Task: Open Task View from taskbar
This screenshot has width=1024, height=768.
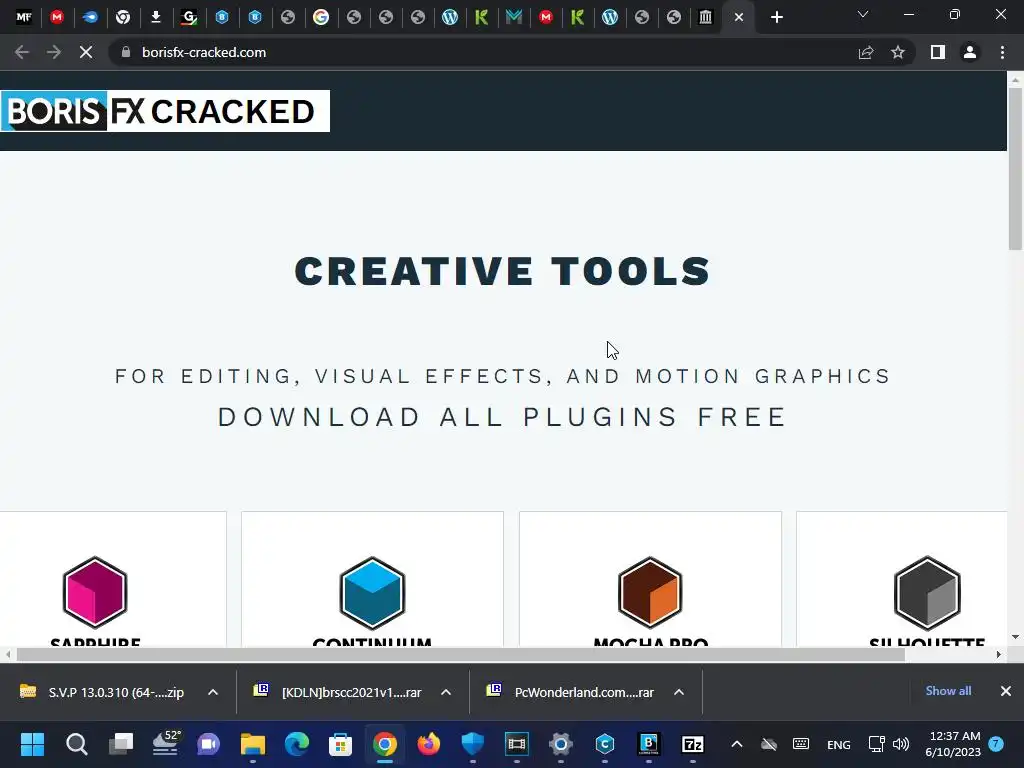Action: (x=121, y=744)
